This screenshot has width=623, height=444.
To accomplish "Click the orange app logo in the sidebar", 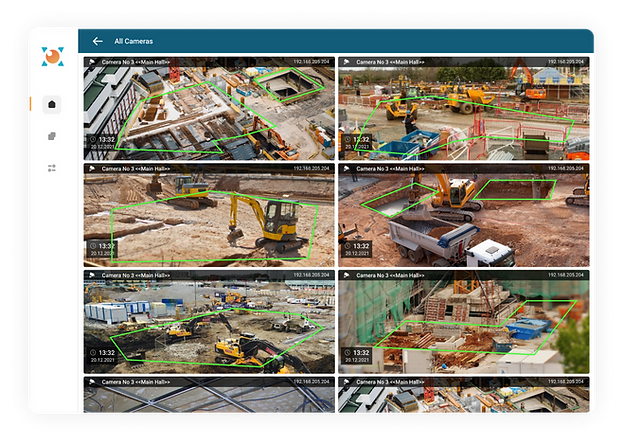I will point(52,58).
